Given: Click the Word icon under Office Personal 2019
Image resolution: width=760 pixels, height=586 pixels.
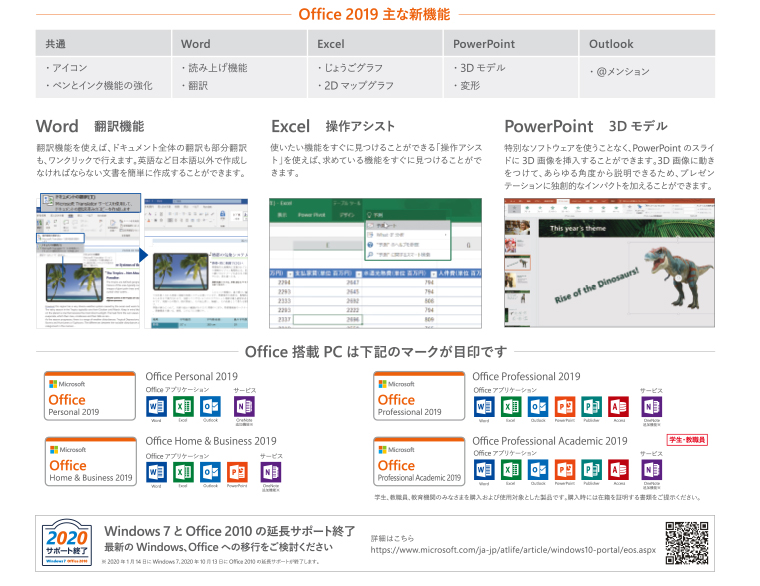Looking at the screenshot, I should tap(156, 406).
